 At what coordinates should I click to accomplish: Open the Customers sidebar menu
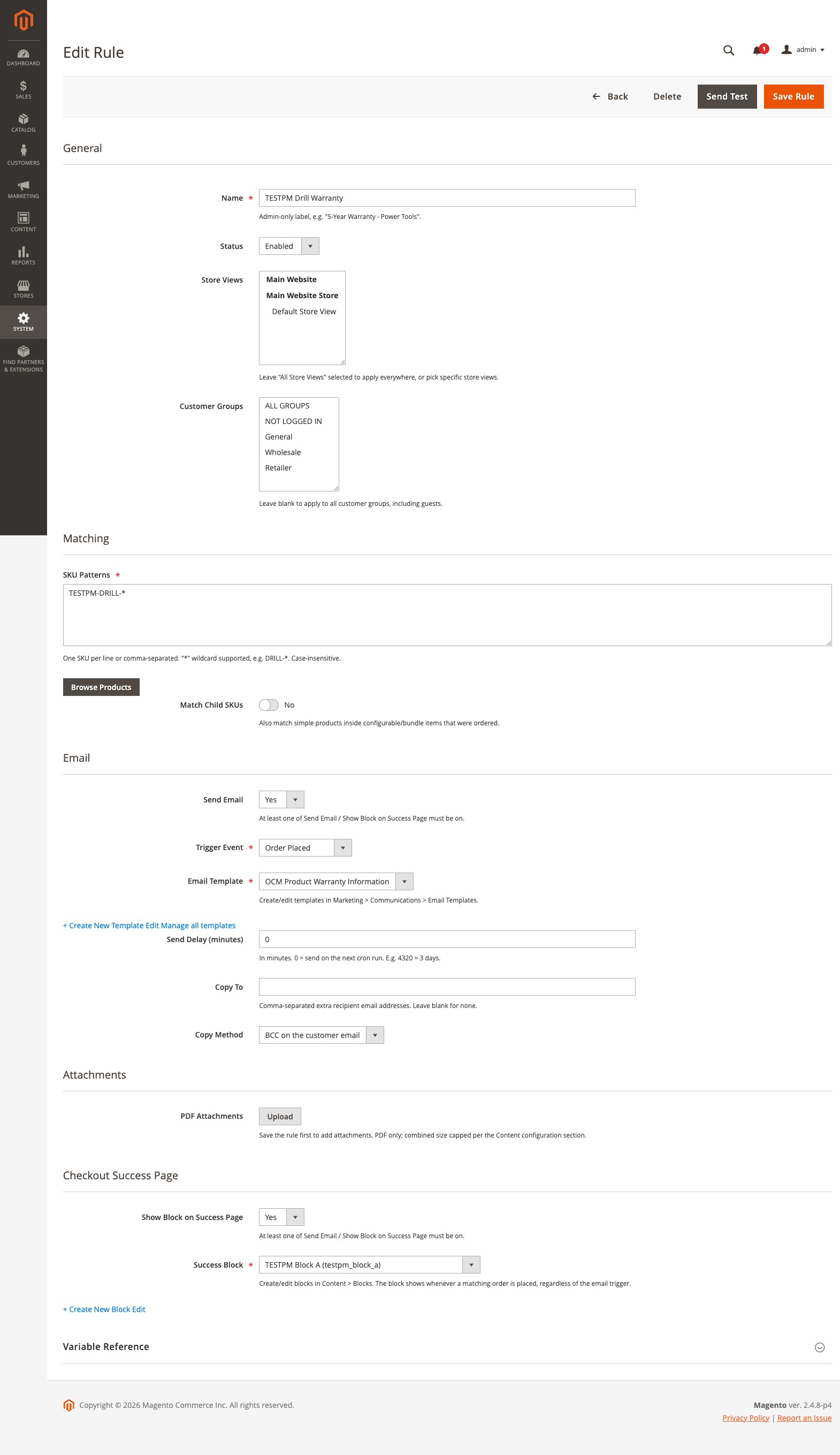(23, 157)
